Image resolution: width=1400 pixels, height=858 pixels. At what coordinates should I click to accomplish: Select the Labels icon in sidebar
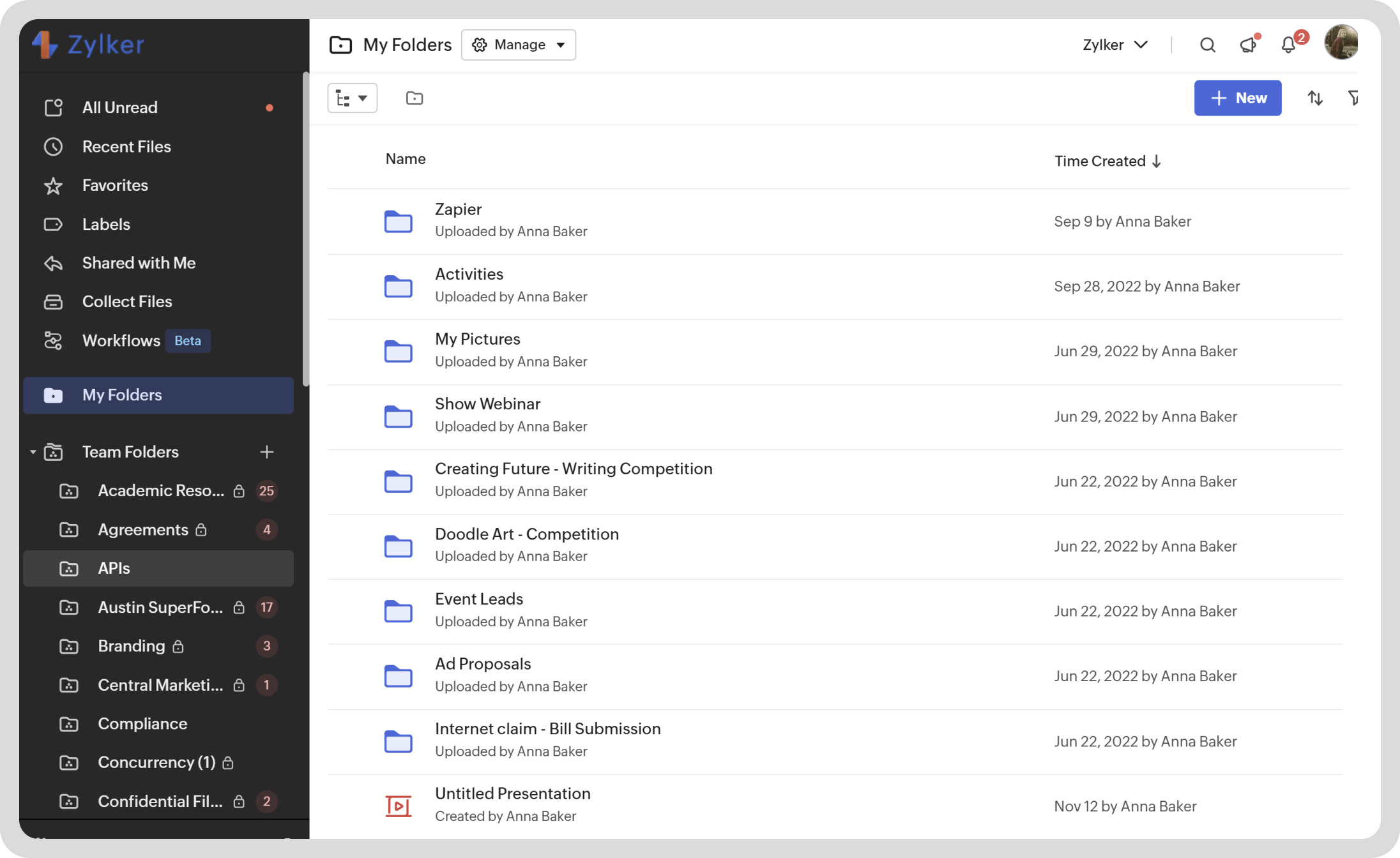pyautogui.click(x=54, y=223)
